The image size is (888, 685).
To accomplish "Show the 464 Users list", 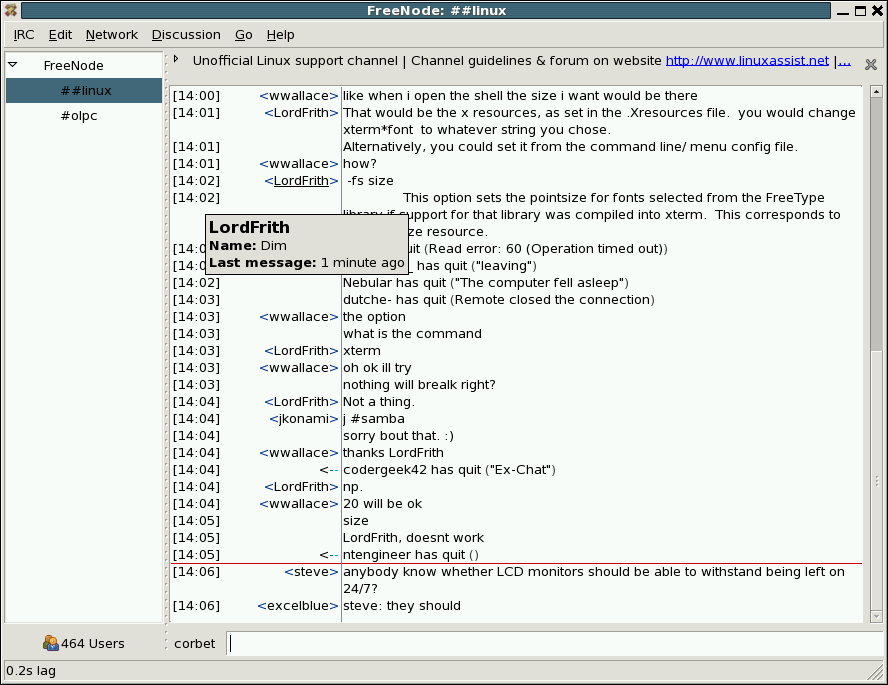I will (x=84, y=644).
